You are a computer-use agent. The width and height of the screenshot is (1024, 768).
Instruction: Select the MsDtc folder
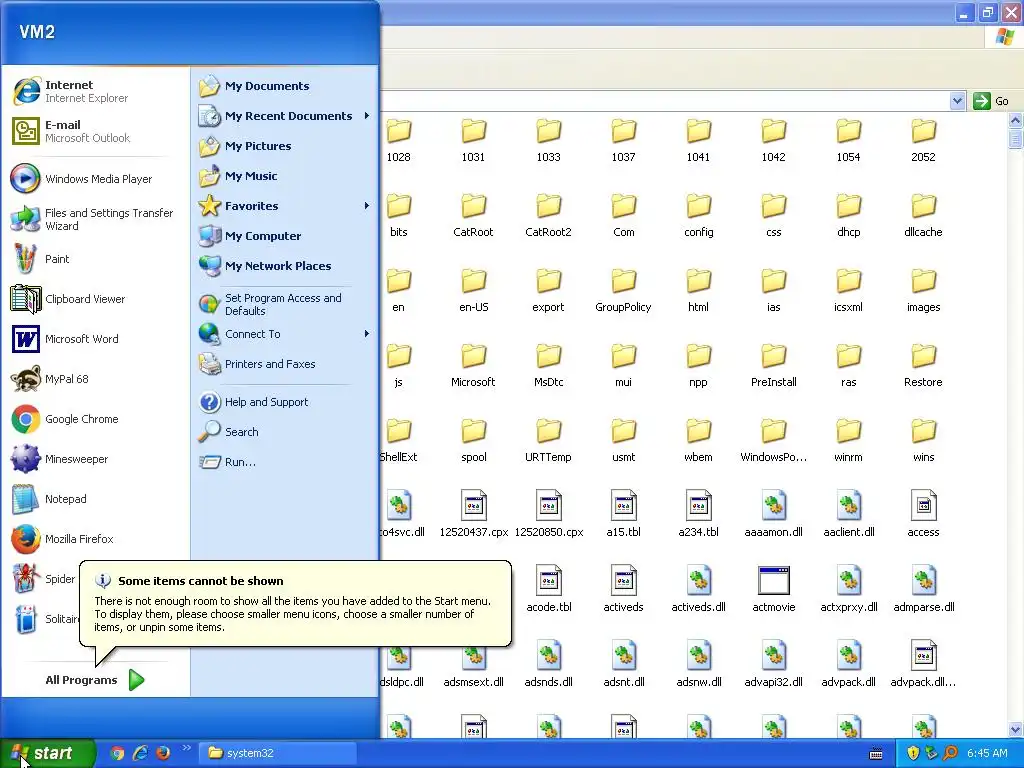pos(548,364)
